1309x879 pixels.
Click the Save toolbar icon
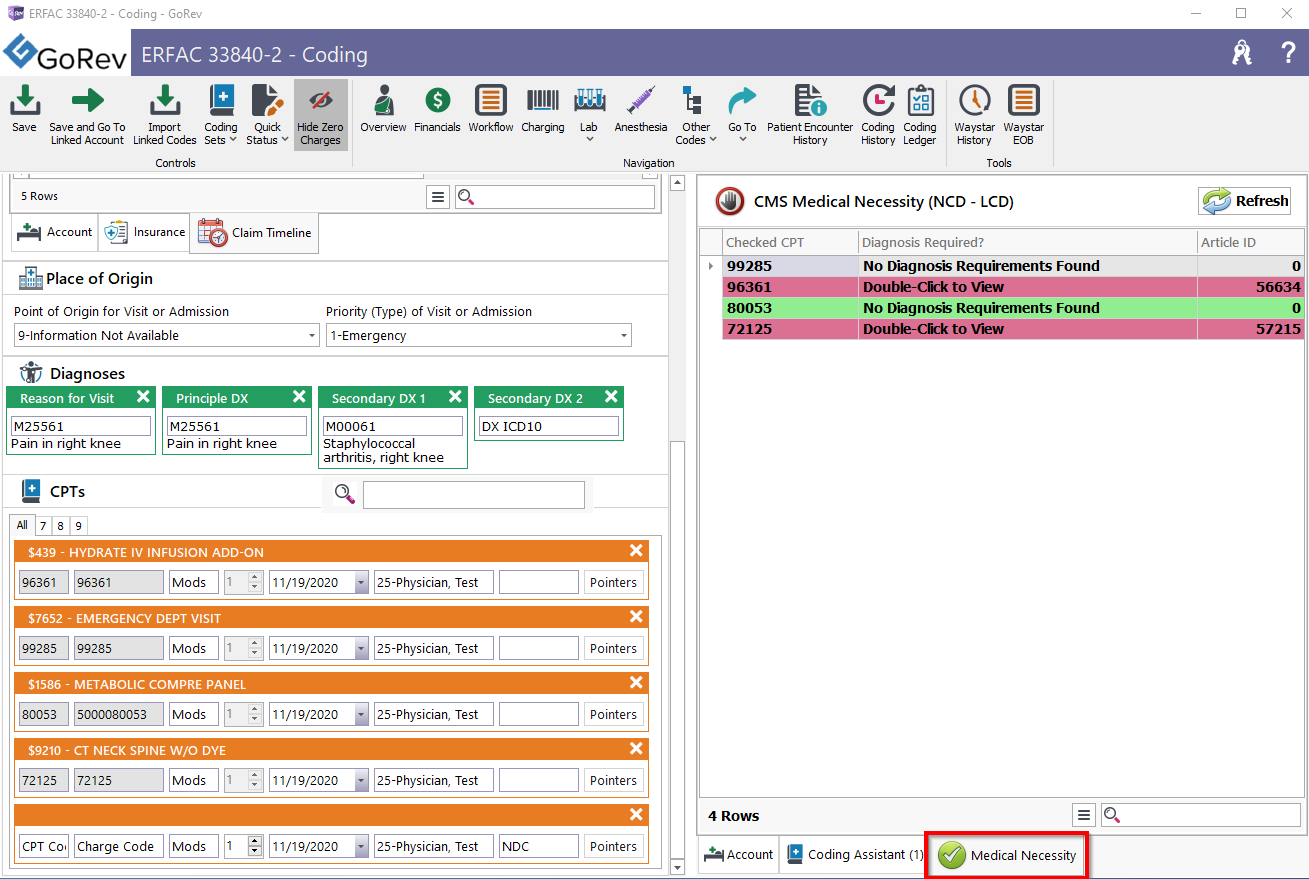point(24,109)
